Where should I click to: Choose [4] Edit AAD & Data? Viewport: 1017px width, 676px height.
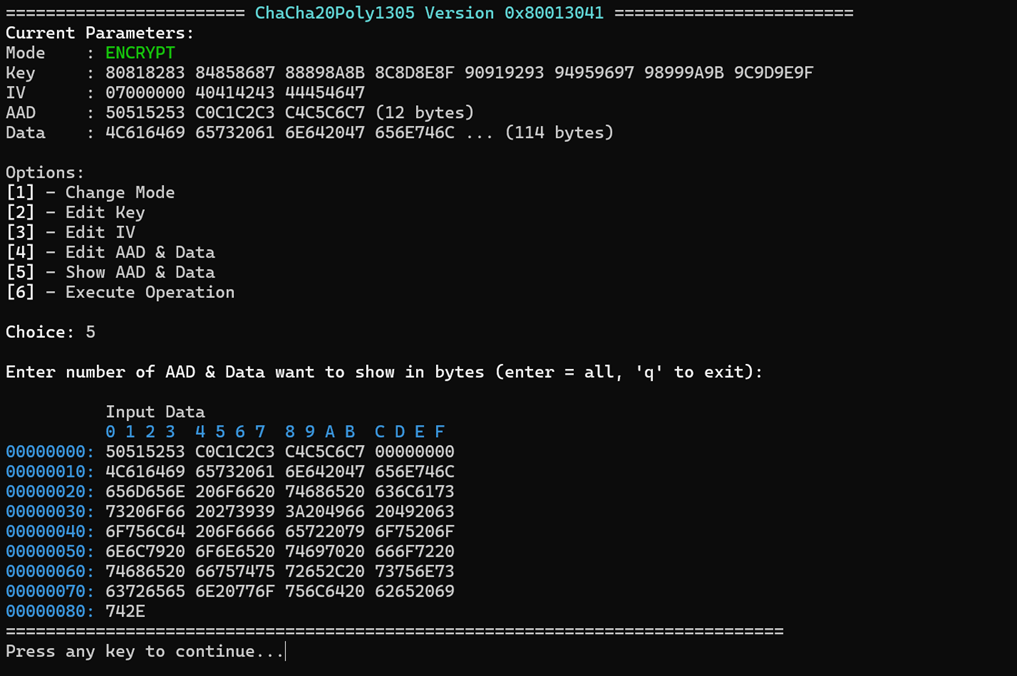tap(110, 252)
